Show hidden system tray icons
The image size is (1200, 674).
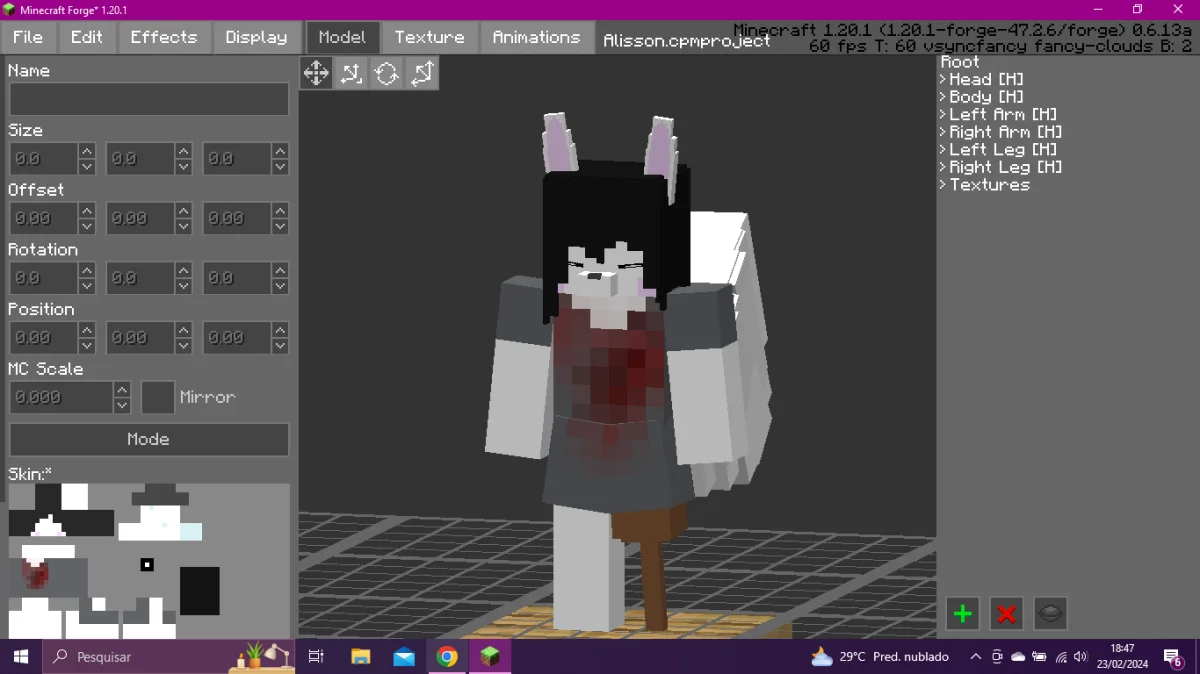coord(976,657)
